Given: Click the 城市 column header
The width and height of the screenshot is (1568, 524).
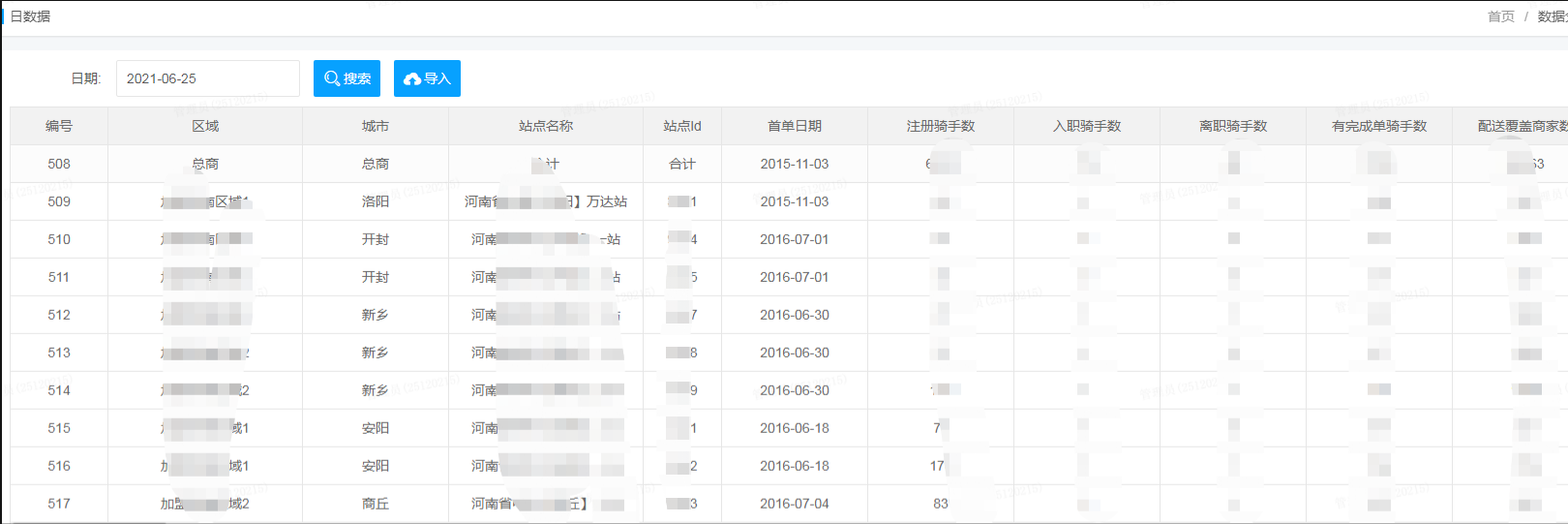Looking at the screenshot, I should click(376, 126).
